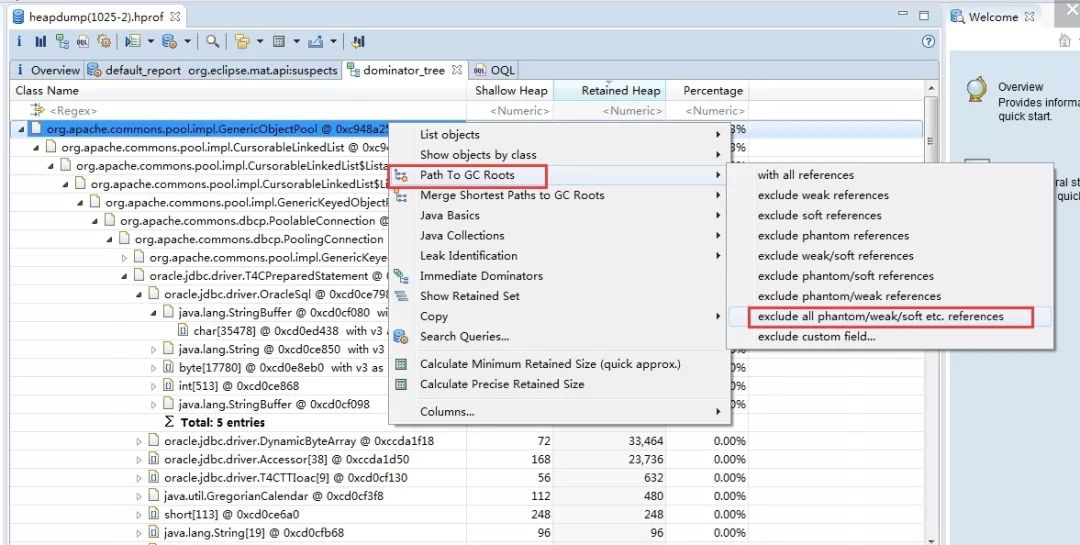Open dropdown next to calculator icon
The height and width of the screenshot is (545, 1080).
coord(296,41)
